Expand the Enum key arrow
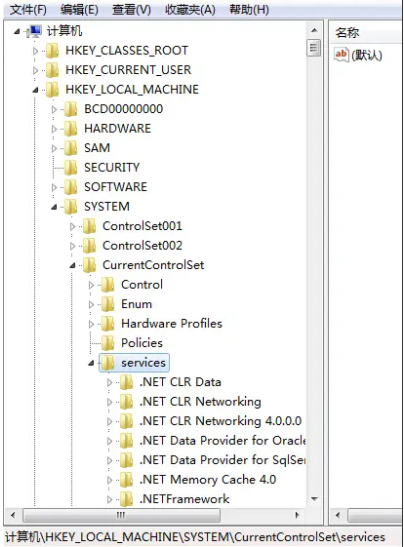Screen dimensions: 404x547 pyautogui.click(x=91, y=305)
